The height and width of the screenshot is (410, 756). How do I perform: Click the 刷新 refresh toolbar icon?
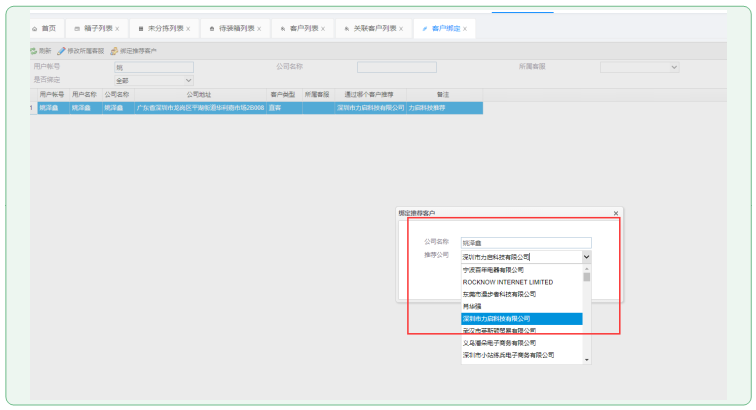pyautogui.click(x=33, y=50)
